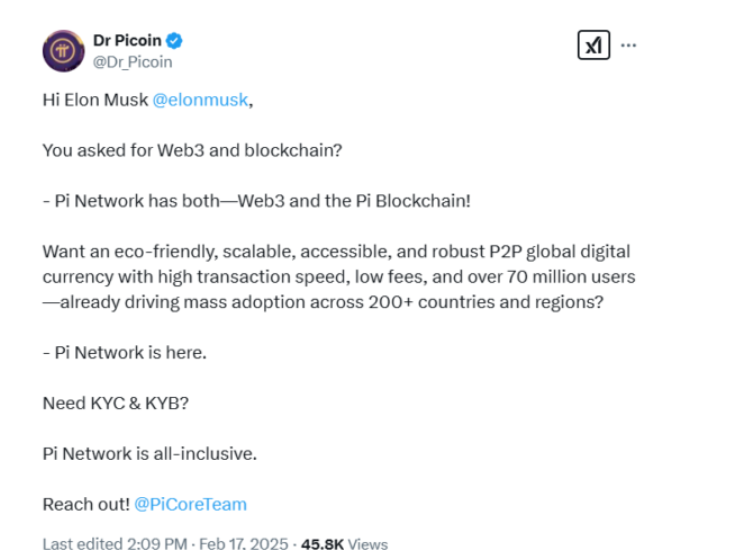Open Dr Picoin's profile avatar

click(x=63, y=51)
